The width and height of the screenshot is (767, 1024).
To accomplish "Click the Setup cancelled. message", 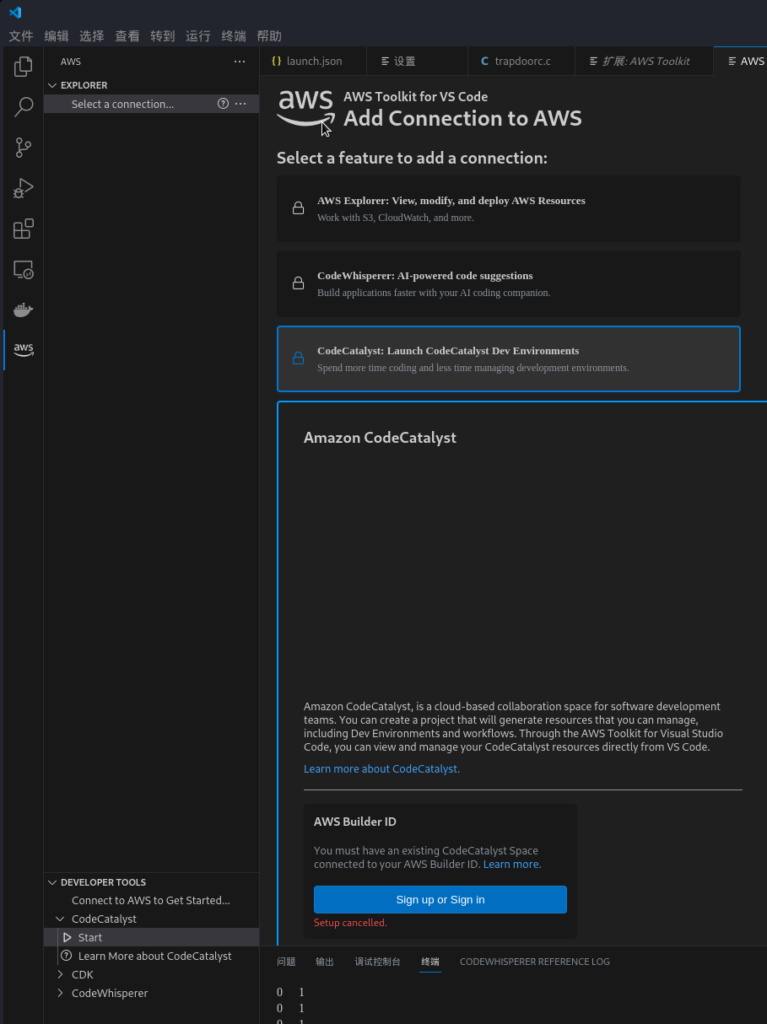I will [x=350, y=922].
